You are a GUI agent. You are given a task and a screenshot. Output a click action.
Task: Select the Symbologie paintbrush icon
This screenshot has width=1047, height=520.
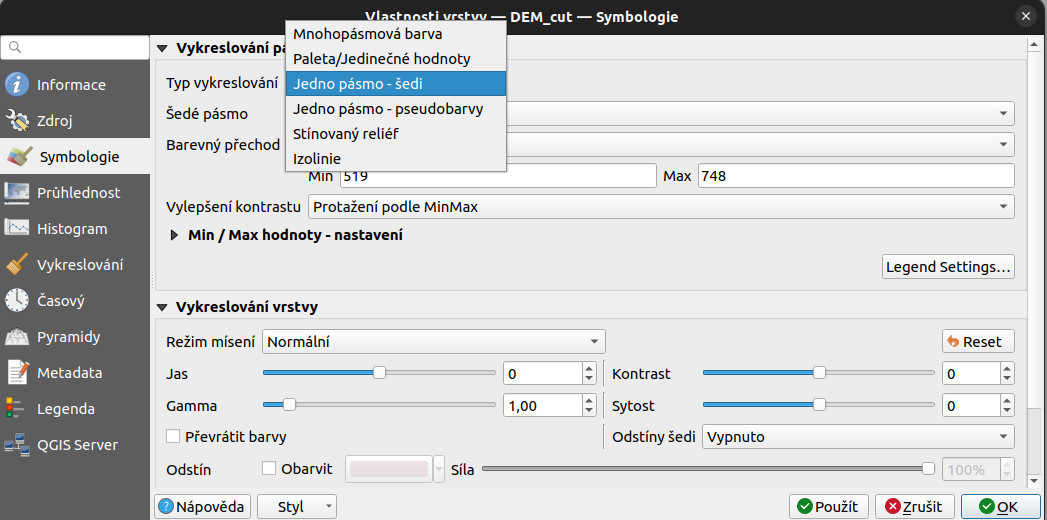point(18,157)
